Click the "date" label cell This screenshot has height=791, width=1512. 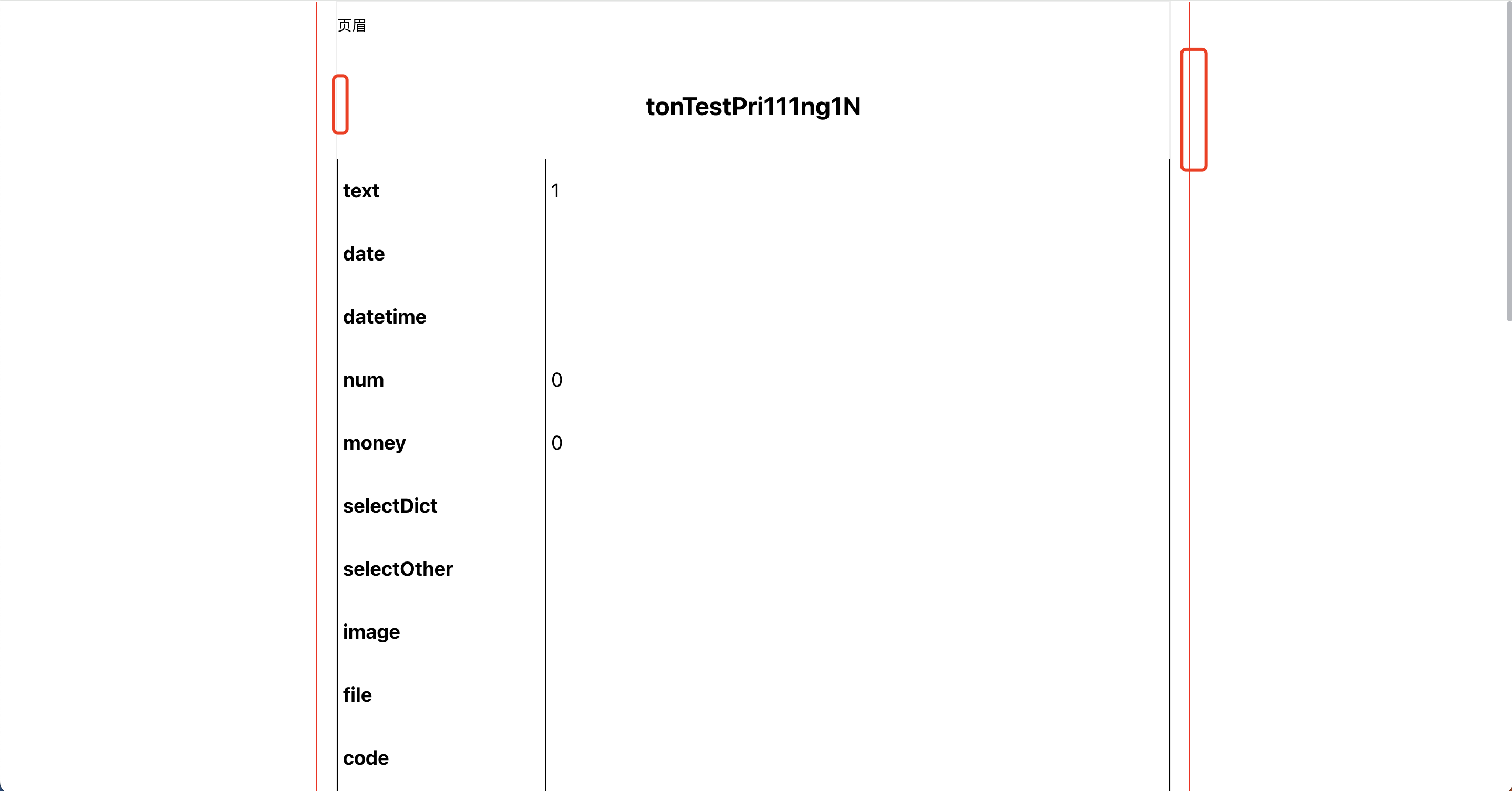[x=364, y=254]
